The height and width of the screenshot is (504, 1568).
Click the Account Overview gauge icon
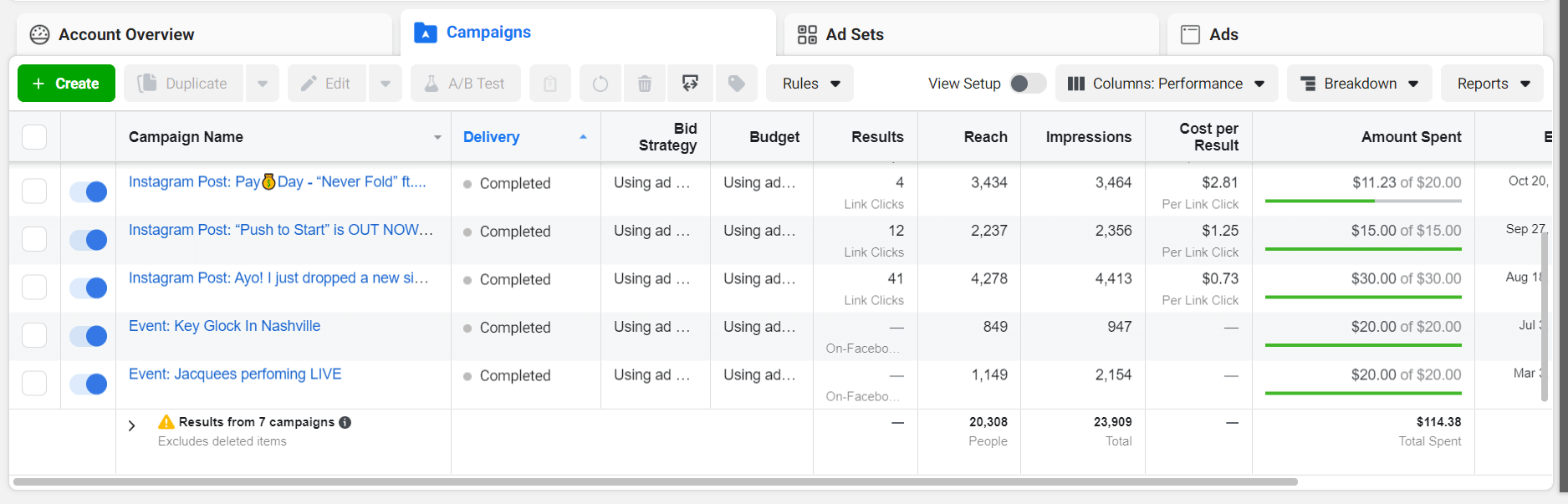pos(39,34)
